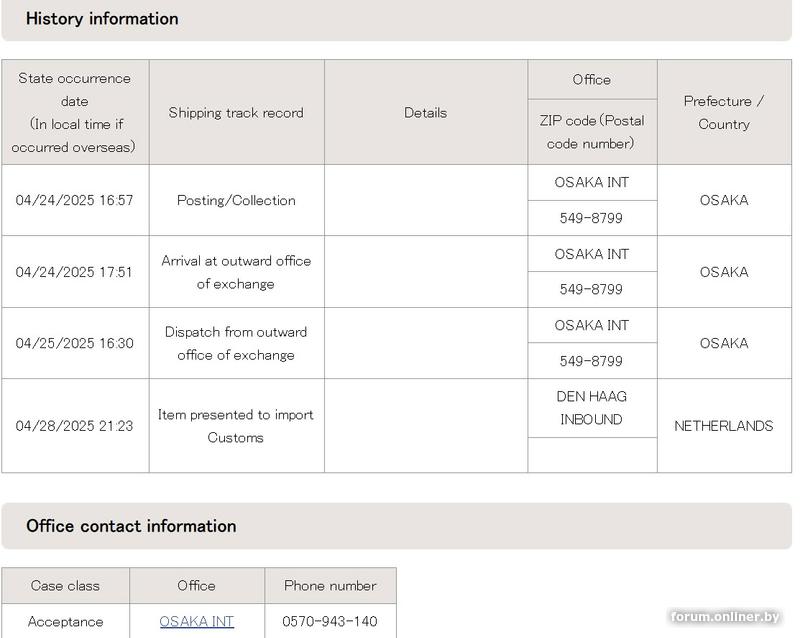Screen dimensions: 800x638
Task: Select the NETHERLANDS country cell
Action: [x=724, y=426]
